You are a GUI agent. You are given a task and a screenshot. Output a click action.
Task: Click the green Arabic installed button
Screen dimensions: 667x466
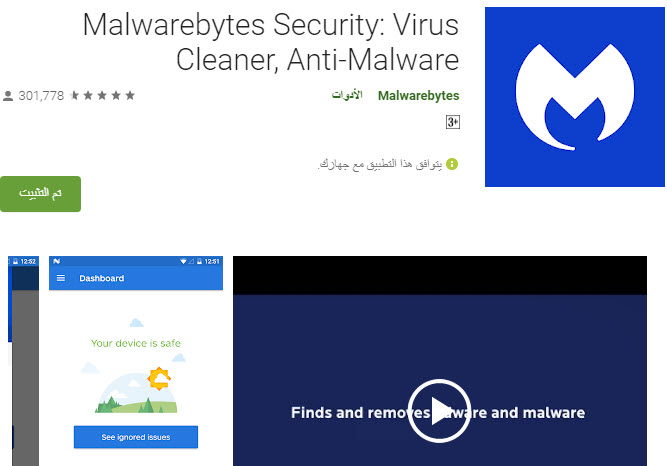(40, 194)
